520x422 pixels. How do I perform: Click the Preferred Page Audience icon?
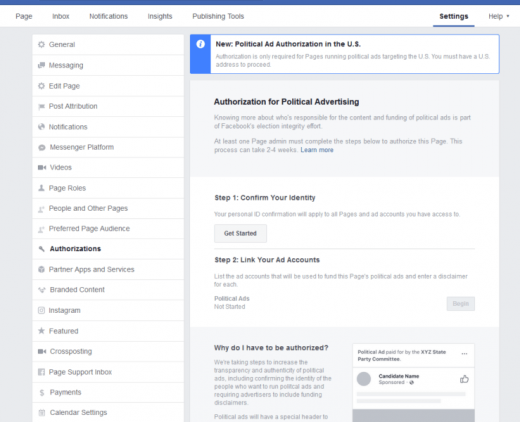[41, 229]
